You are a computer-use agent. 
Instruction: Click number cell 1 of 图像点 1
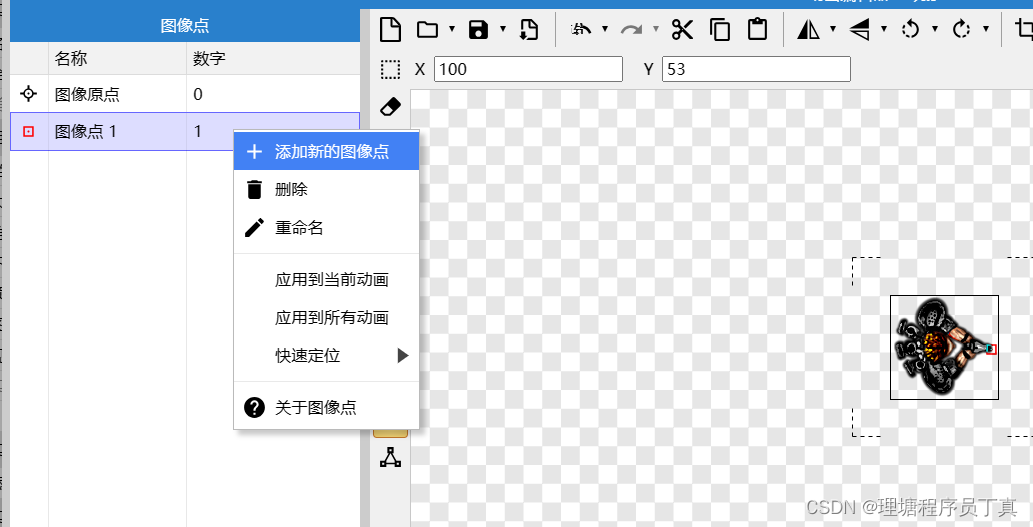pos(209,132)
